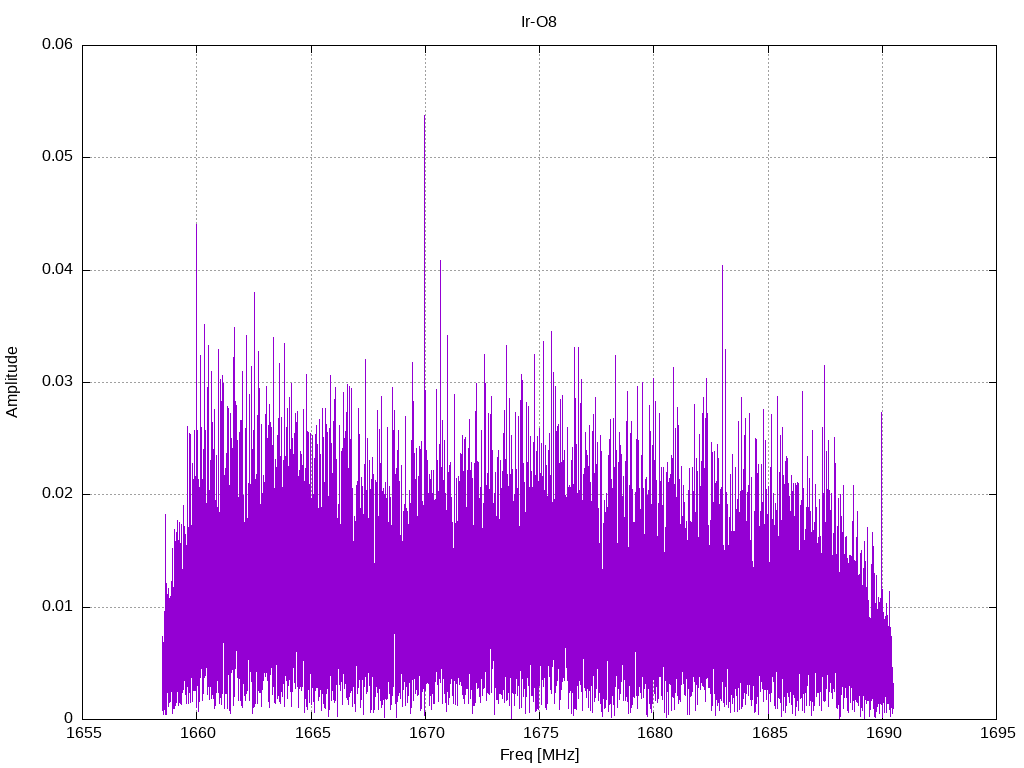Click the 0.01 y-axis tick value
The height and width of the screenshot is (768, 1024).
coord(57,607)
